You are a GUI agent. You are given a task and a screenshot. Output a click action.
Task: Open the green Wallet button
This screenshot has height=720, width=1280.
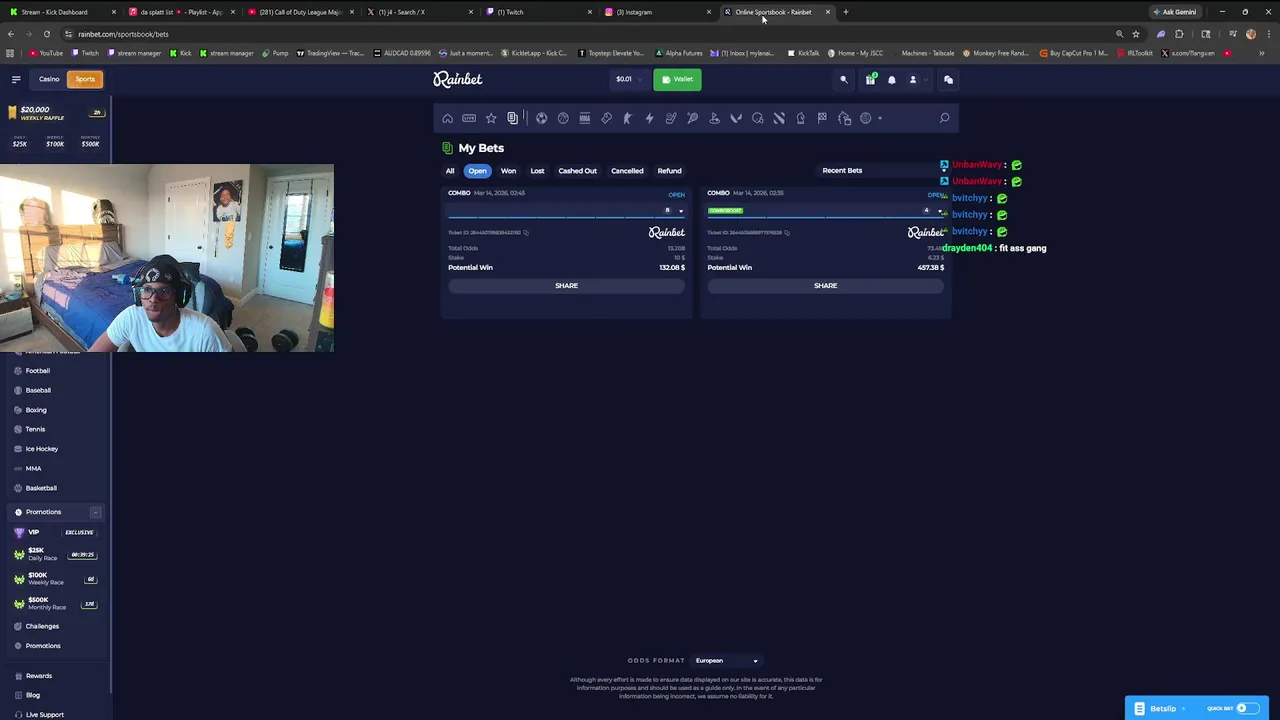pyautogui.click(x=677, y=79)
